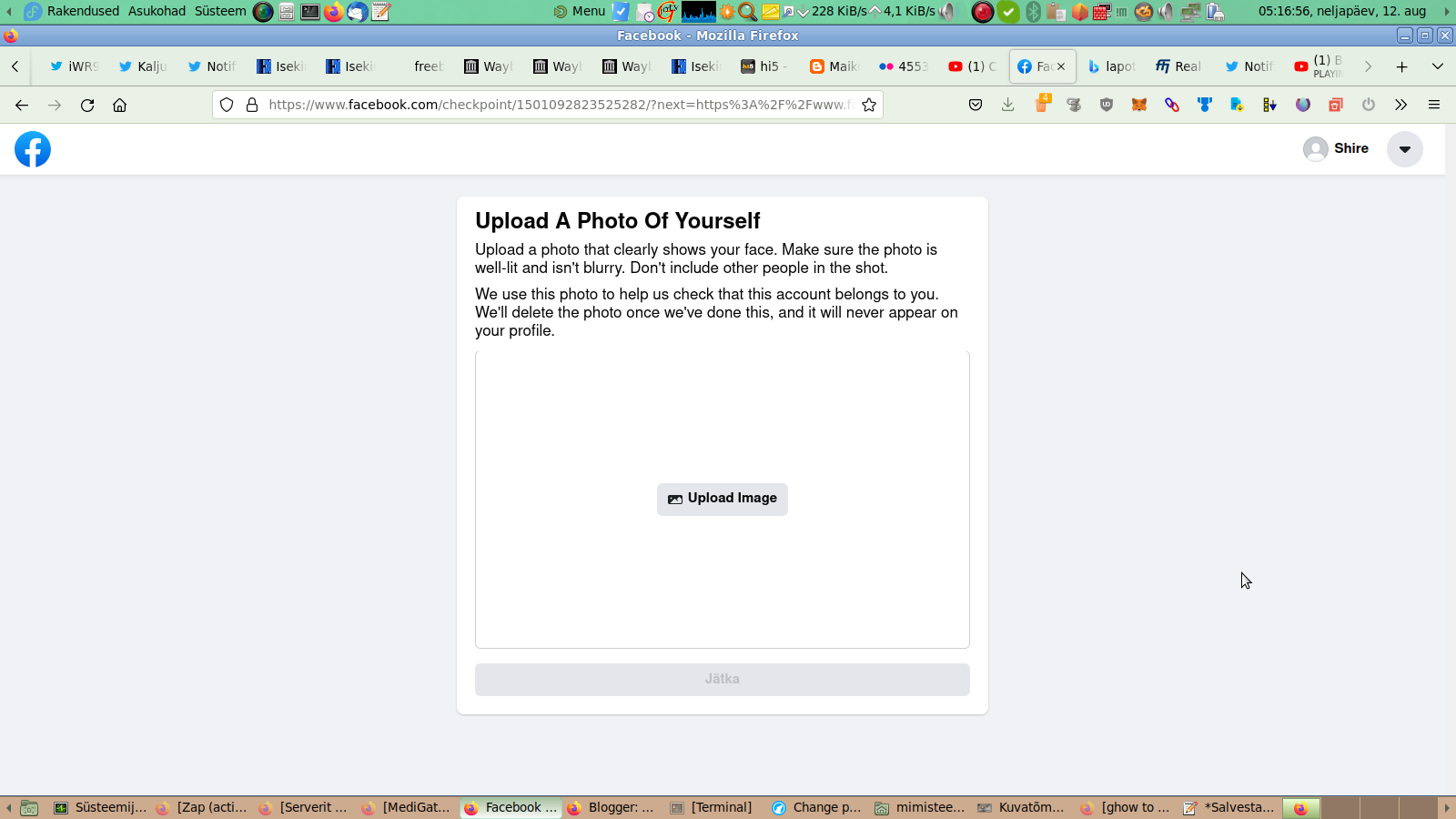Reload the current Facebook page

pyautogui.click(x=87, y=105)
